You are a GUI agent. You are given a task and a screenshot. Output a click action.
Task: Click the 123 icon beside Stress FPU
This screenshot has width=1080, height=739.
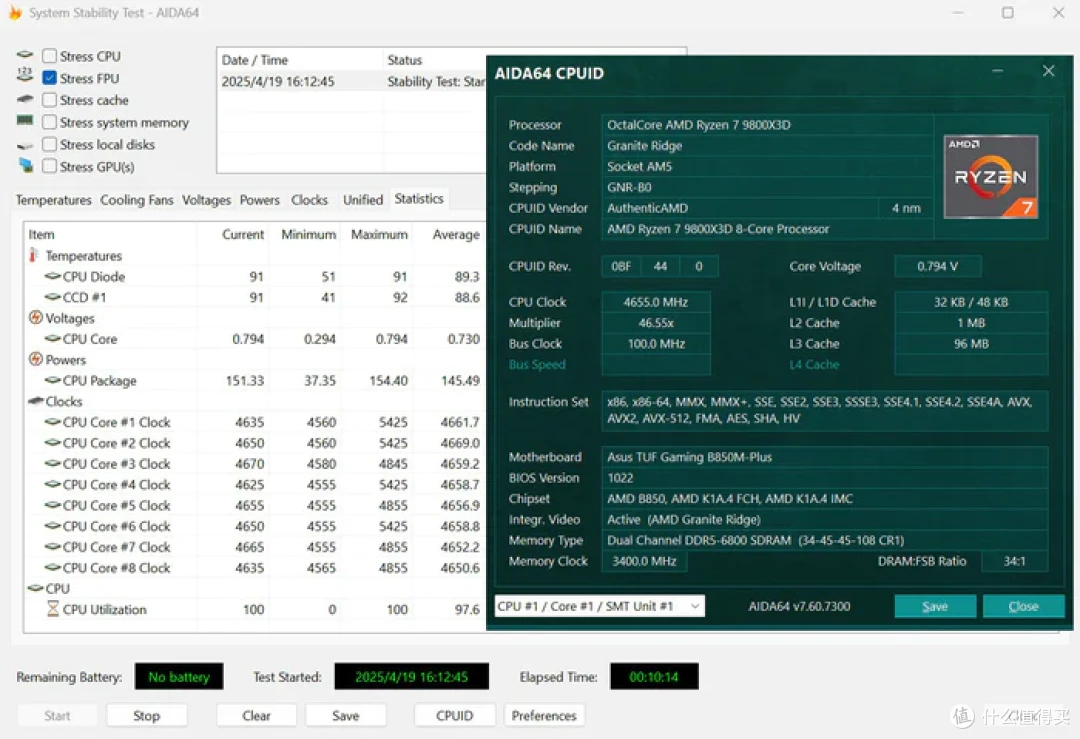[25, 76]
